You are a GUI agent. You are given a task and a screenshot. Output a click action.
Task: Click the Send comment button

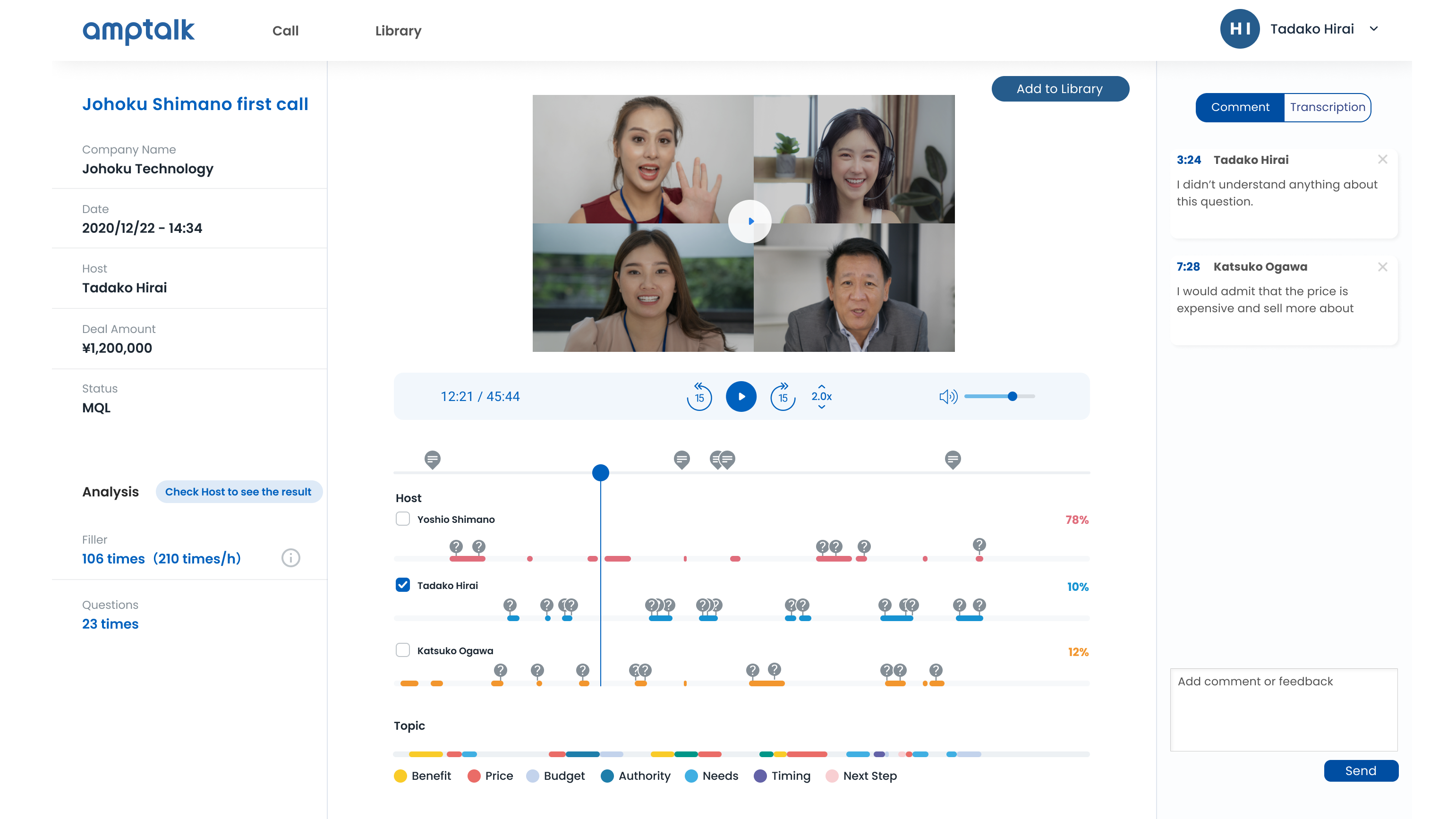1361,770
